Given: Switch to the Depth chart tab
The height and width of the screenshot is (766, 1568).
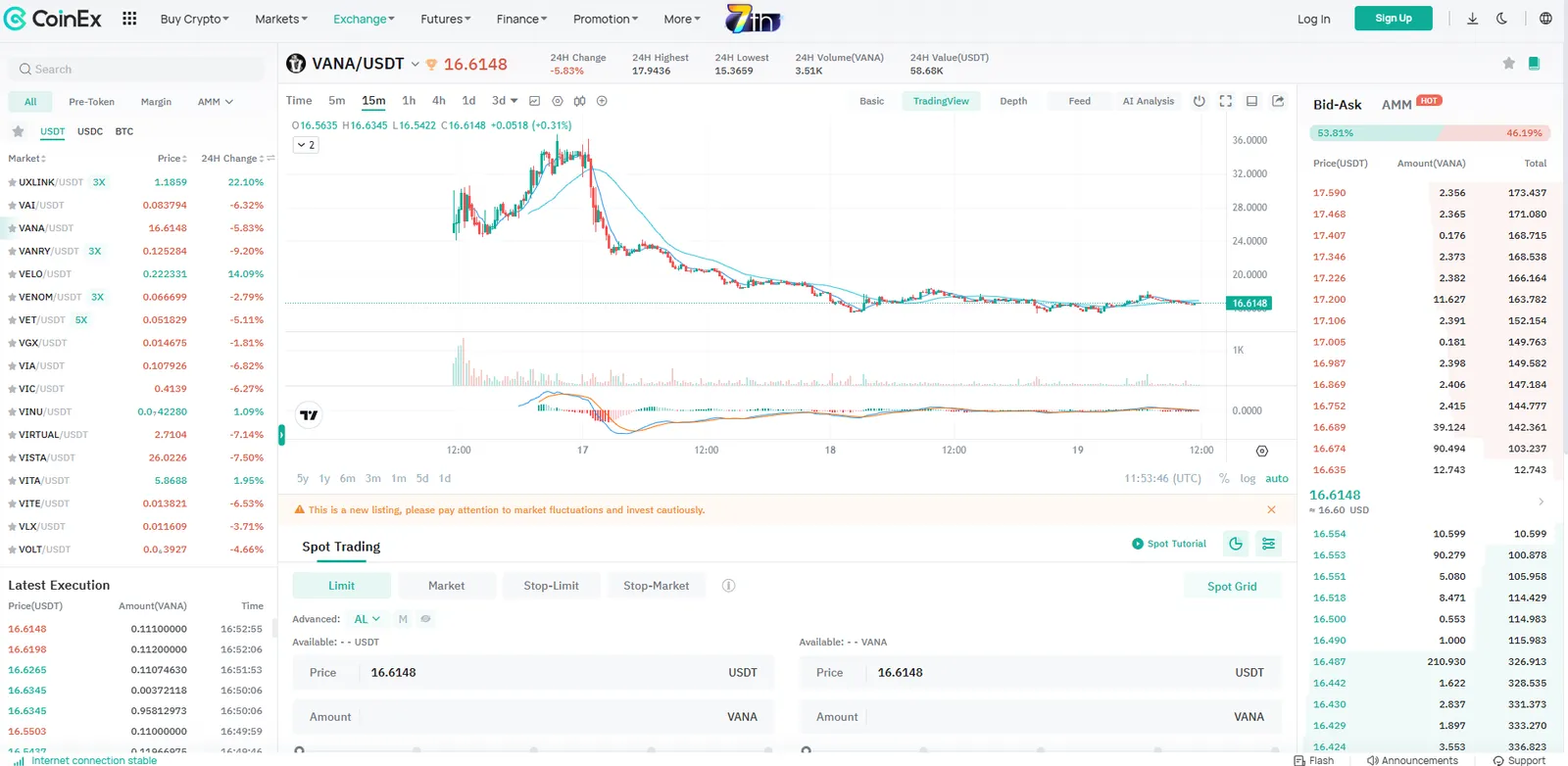Looking at the screenshot, I should click(x=1013, y=101).
